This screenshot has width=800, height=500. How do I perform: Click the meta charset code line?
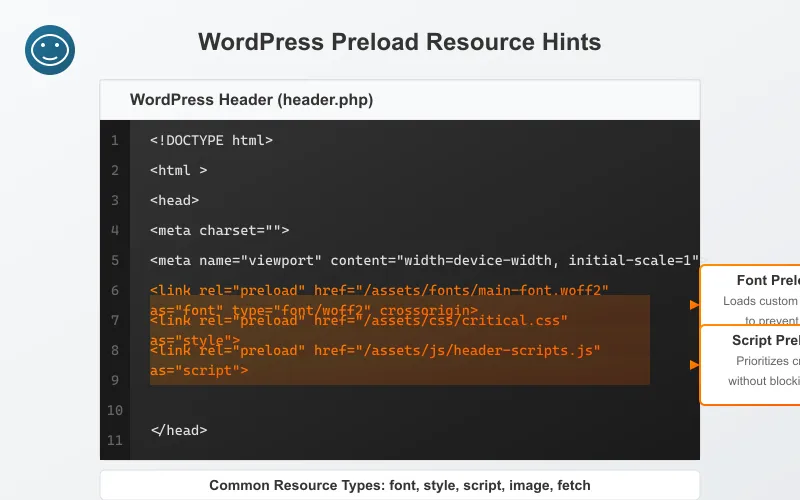click(219, 231)
